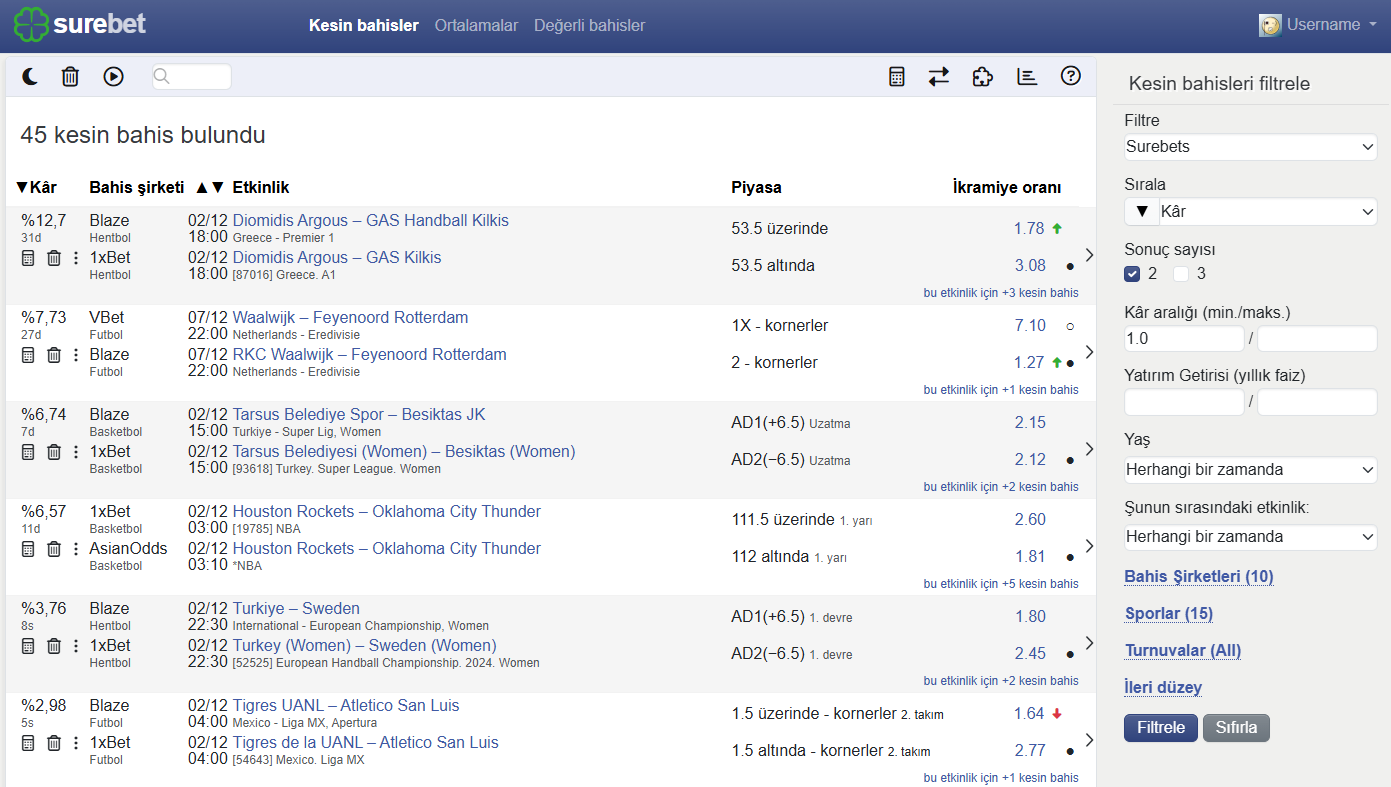Focus the minimum Kâr aralığı field
This screenshot has width=1391, height=787.
[x=1184, y=339]
